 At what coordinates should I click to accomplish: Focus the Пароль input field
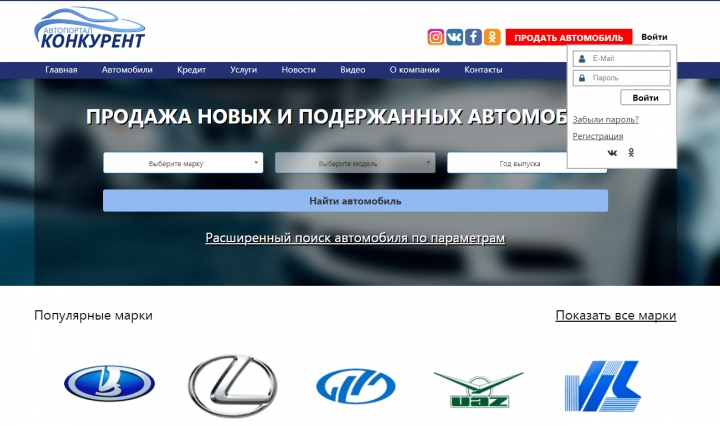click(622, 78)
